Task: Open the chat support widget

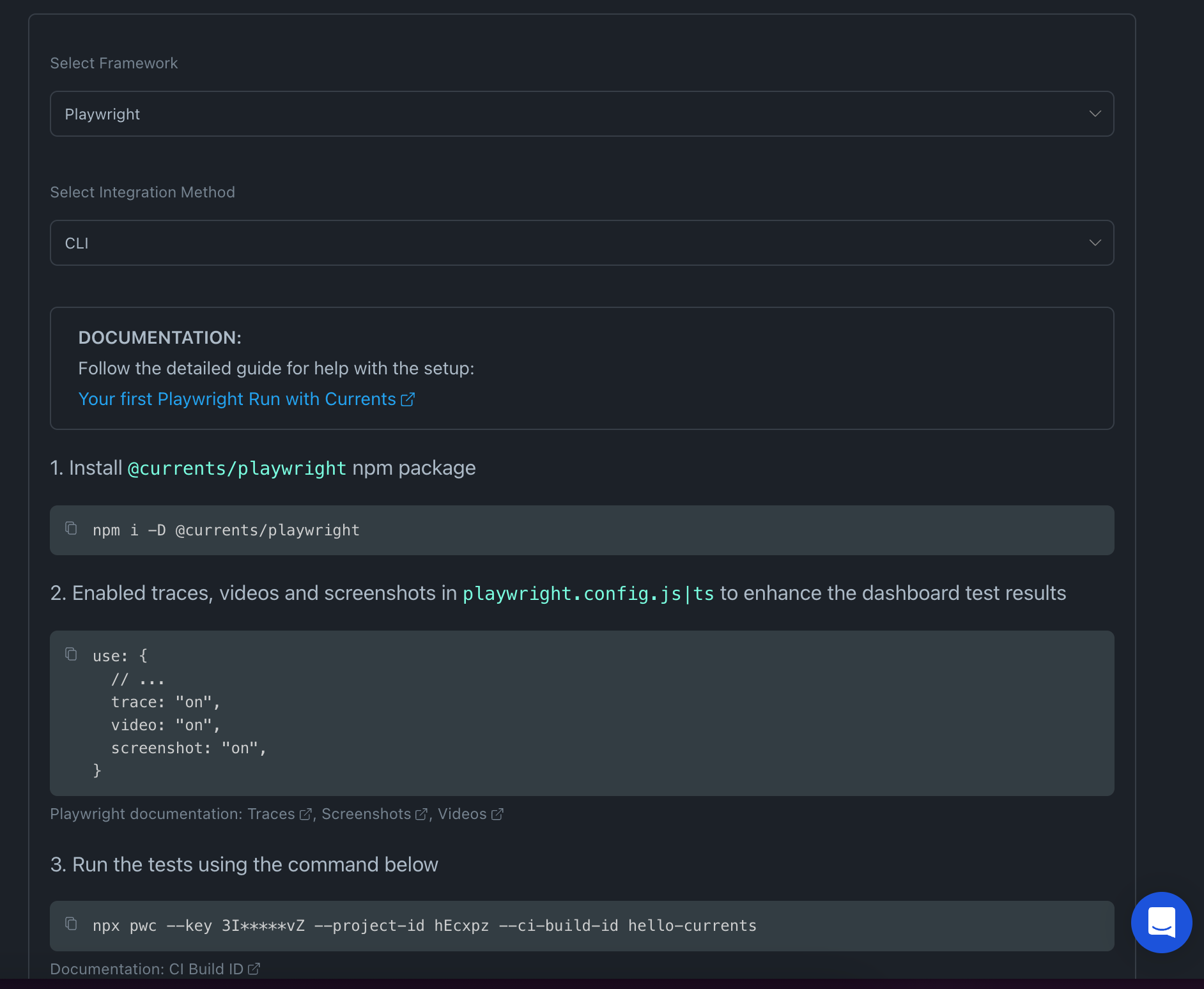Action: [x=1161, y=922]
